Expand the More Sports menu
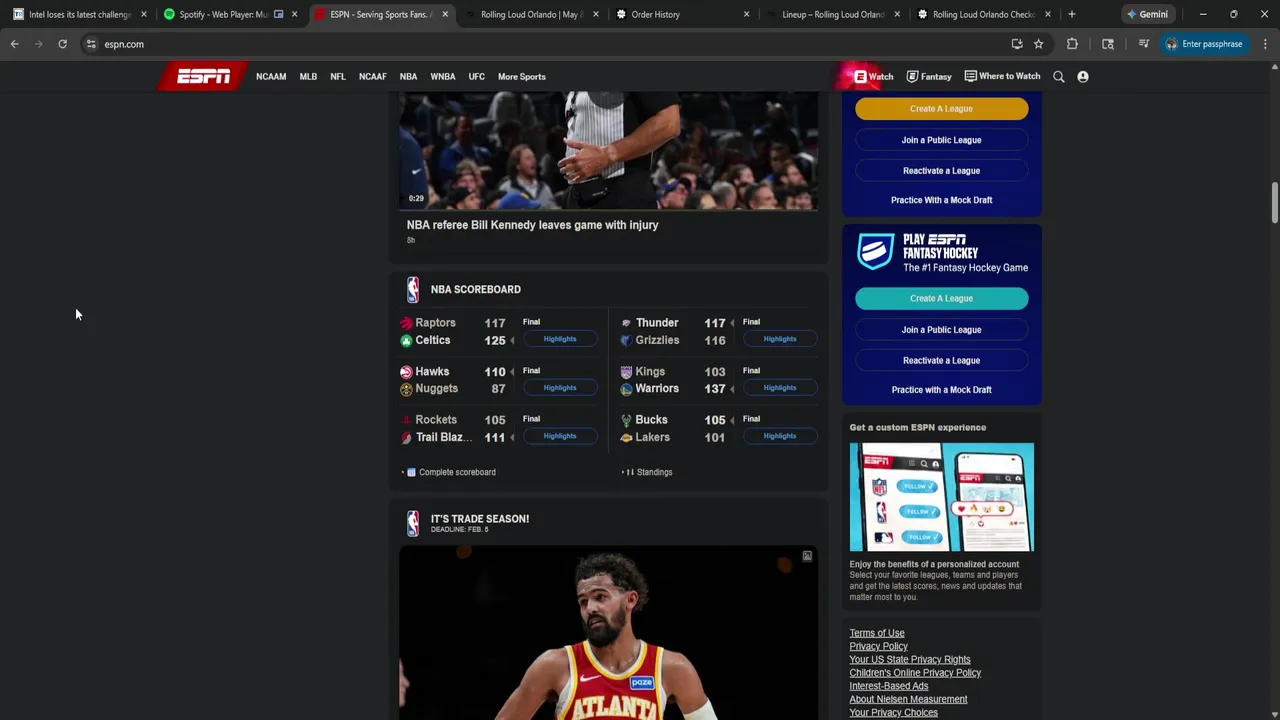This screenshot has height=720, width=1280. click(522, 77)
